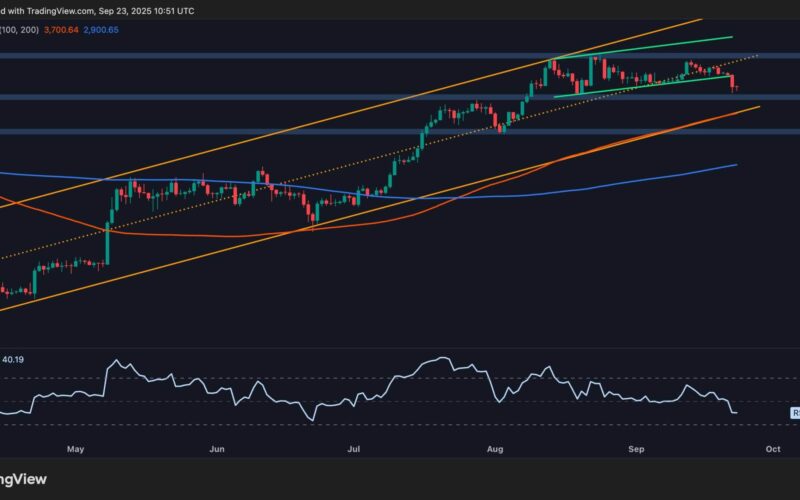
Task: Click the right end of the dotted channel midline
Action: tap(756, 56)
